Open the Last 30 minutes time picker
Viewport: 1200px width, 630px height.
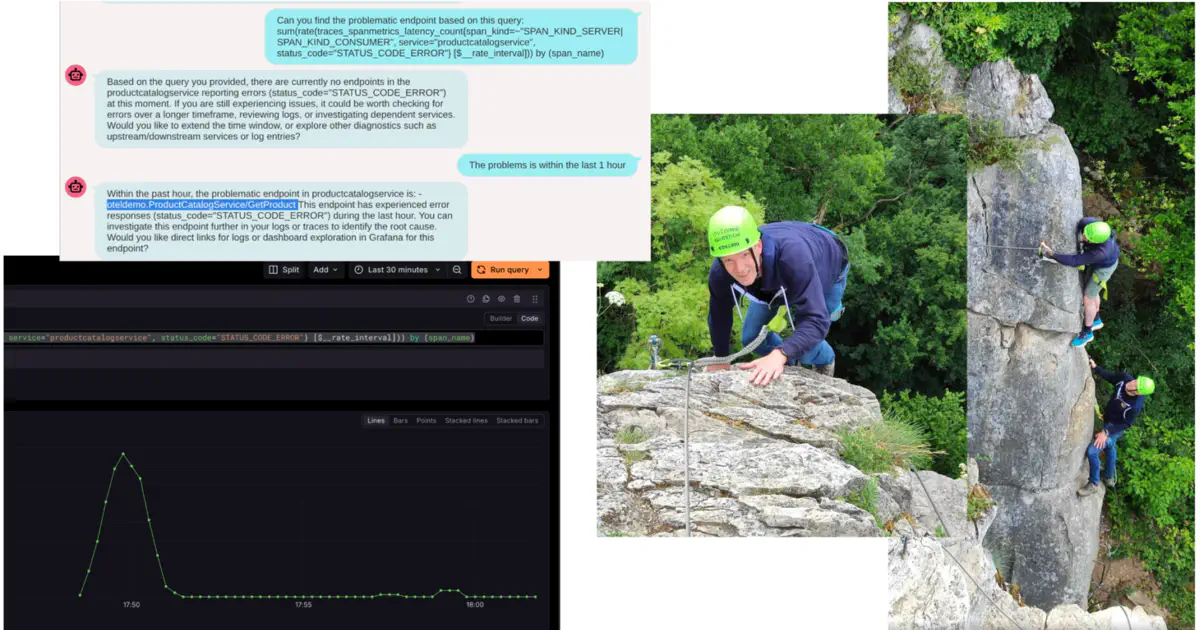coord(397,270)
